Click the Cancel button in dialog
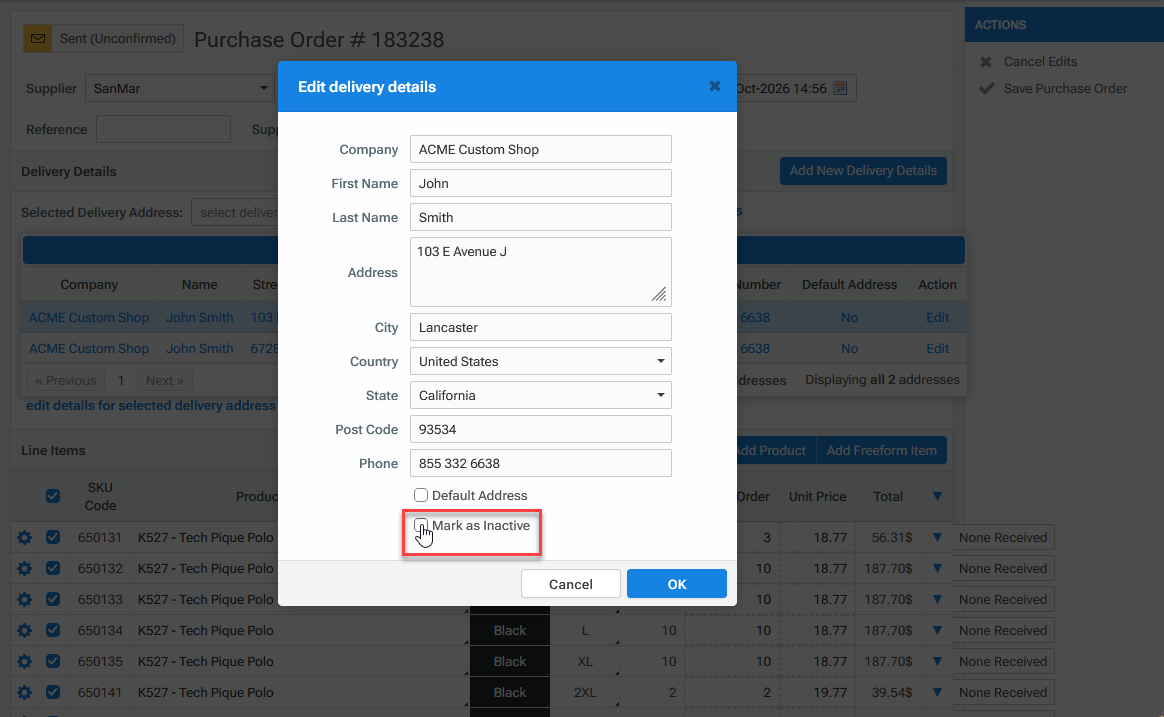The height and width of the screenshot is (717, 1164). (571, 584)
